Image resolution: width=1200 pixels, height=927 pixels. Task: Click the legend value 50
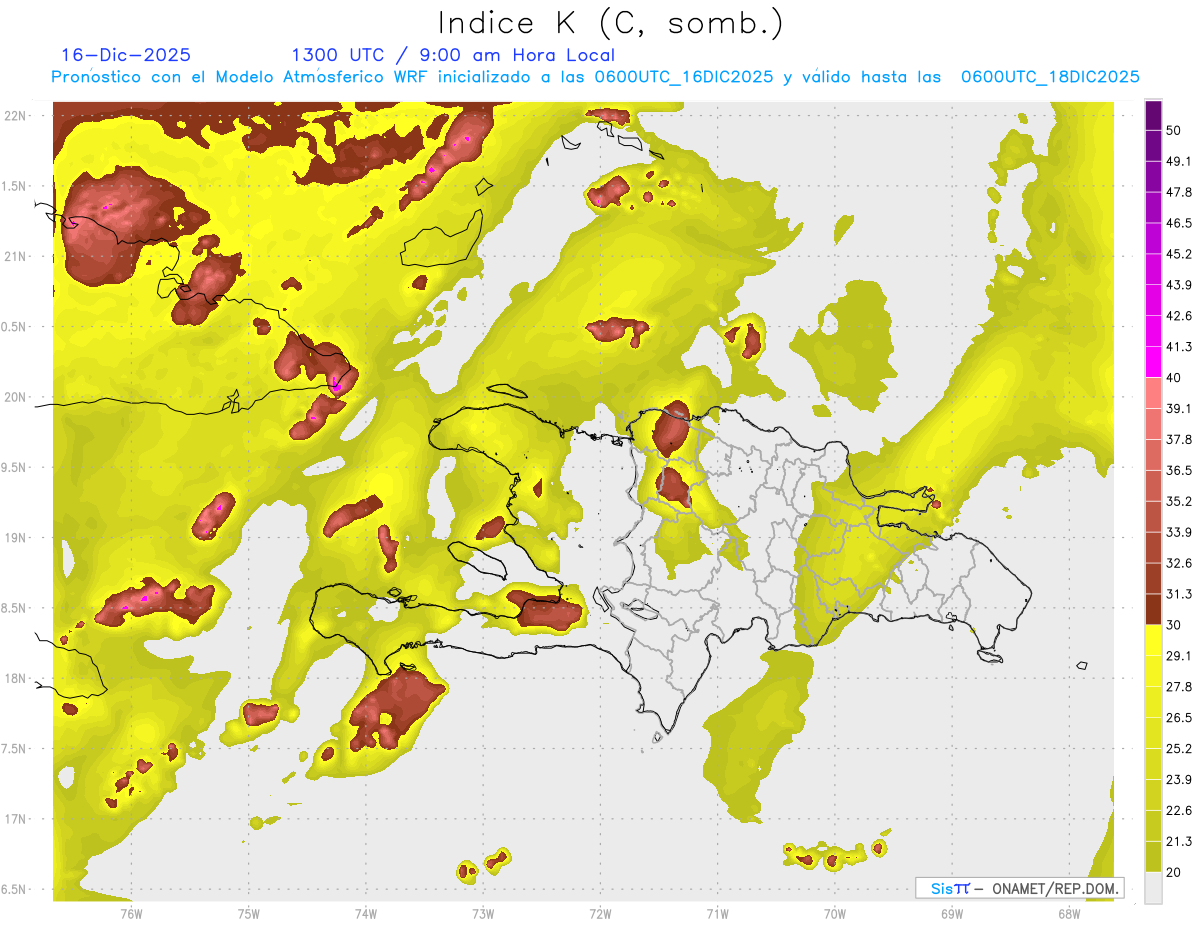[1175, 130]
